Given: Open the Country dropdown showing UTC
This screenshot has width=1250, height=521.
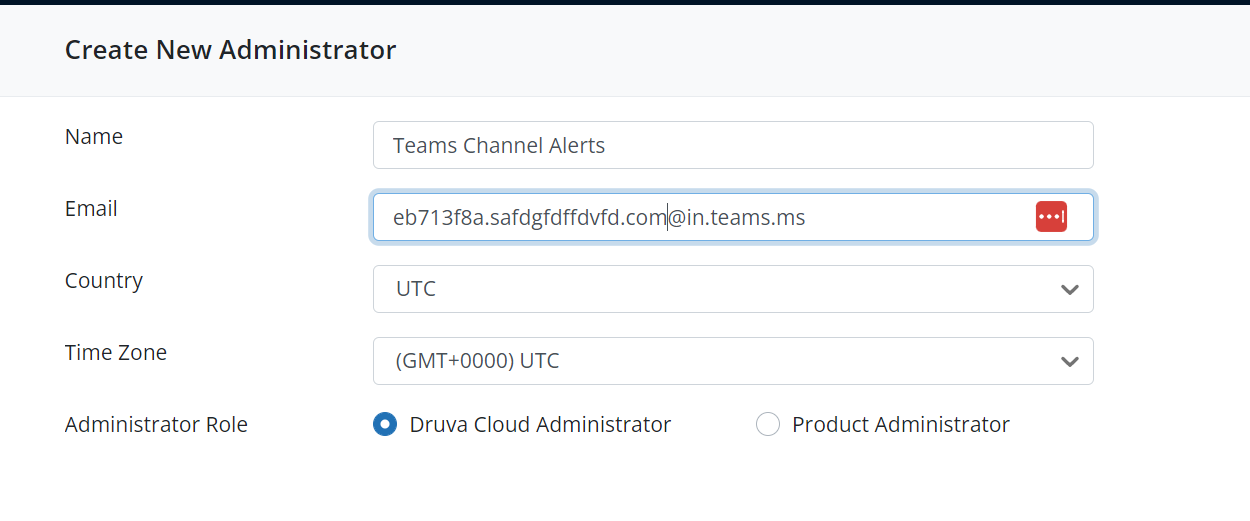Looking at the screenshot, I should [x=732, y=289].
